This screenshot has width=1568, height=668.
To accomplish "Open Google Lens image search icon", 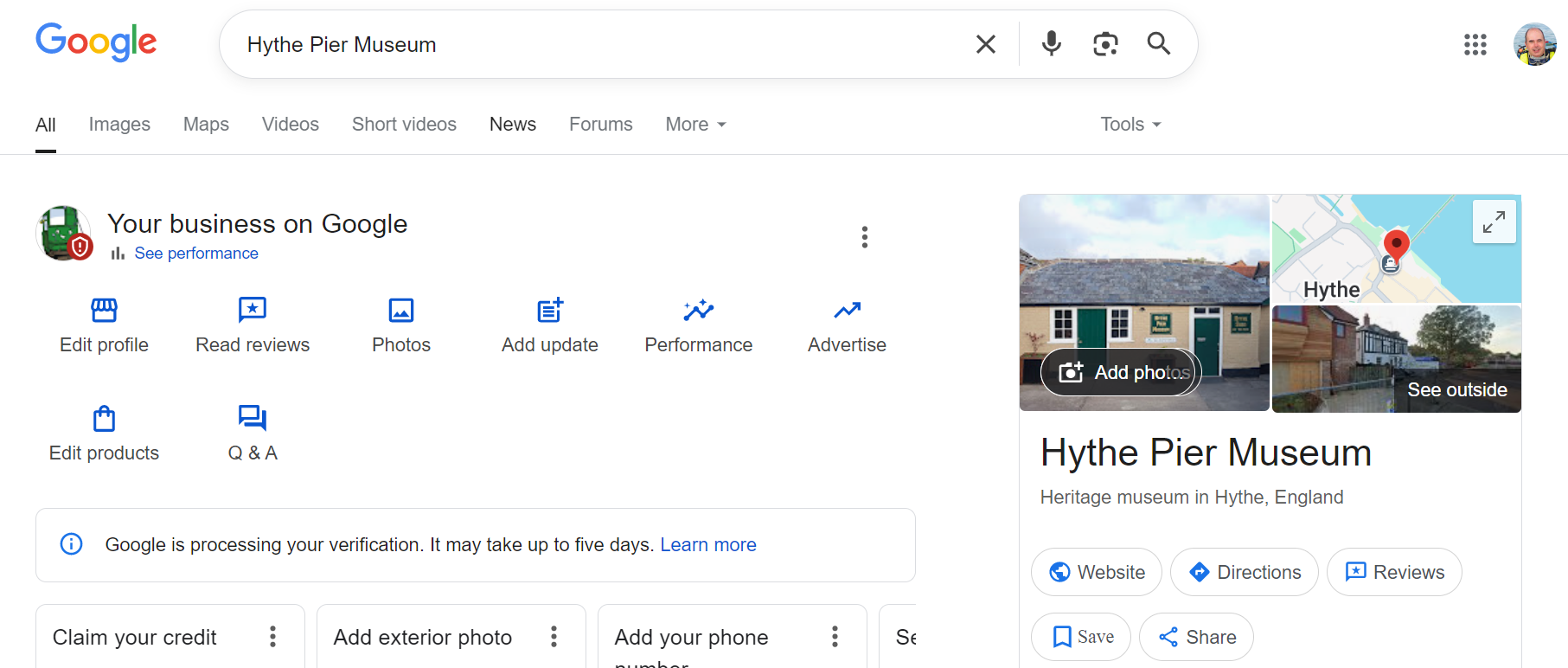I will click(1105, 44).
